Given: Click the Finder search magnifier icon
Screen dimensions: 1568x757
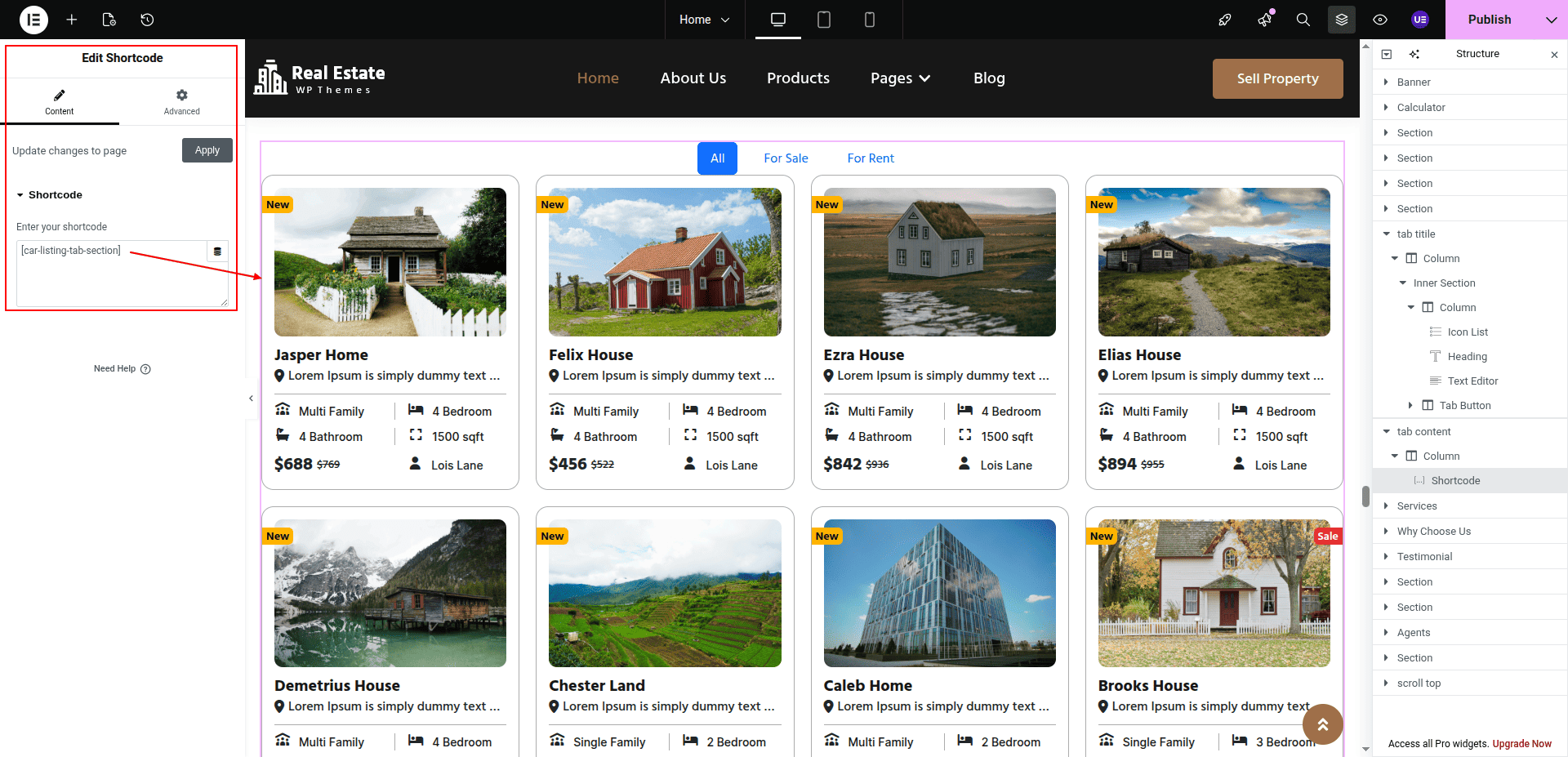Looking at the screenshot, I should tap(1303, 20).
